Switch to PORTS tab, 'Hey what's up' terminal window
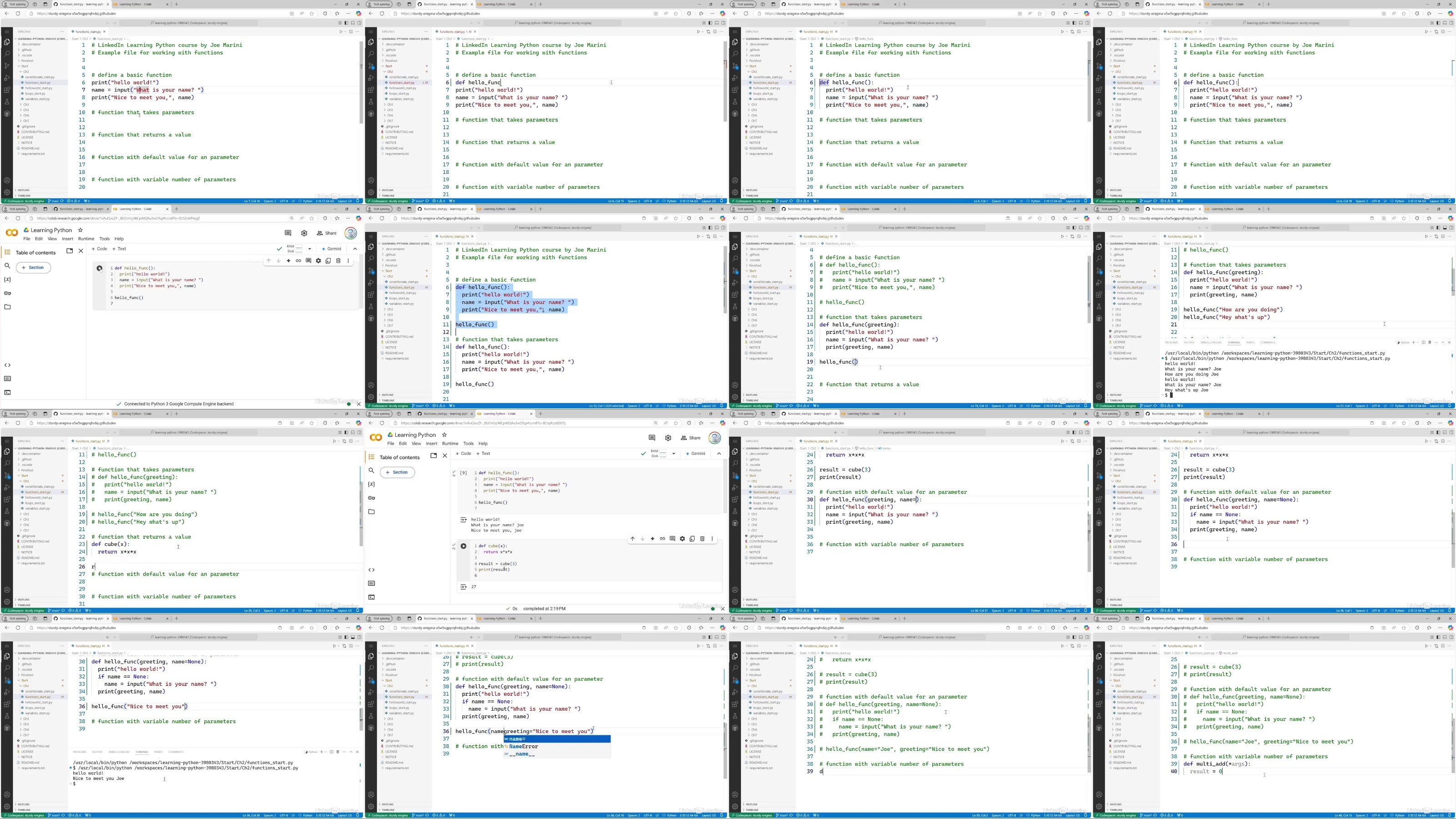Viewport: 1456px width, 819px height. tap(1250, 342)
